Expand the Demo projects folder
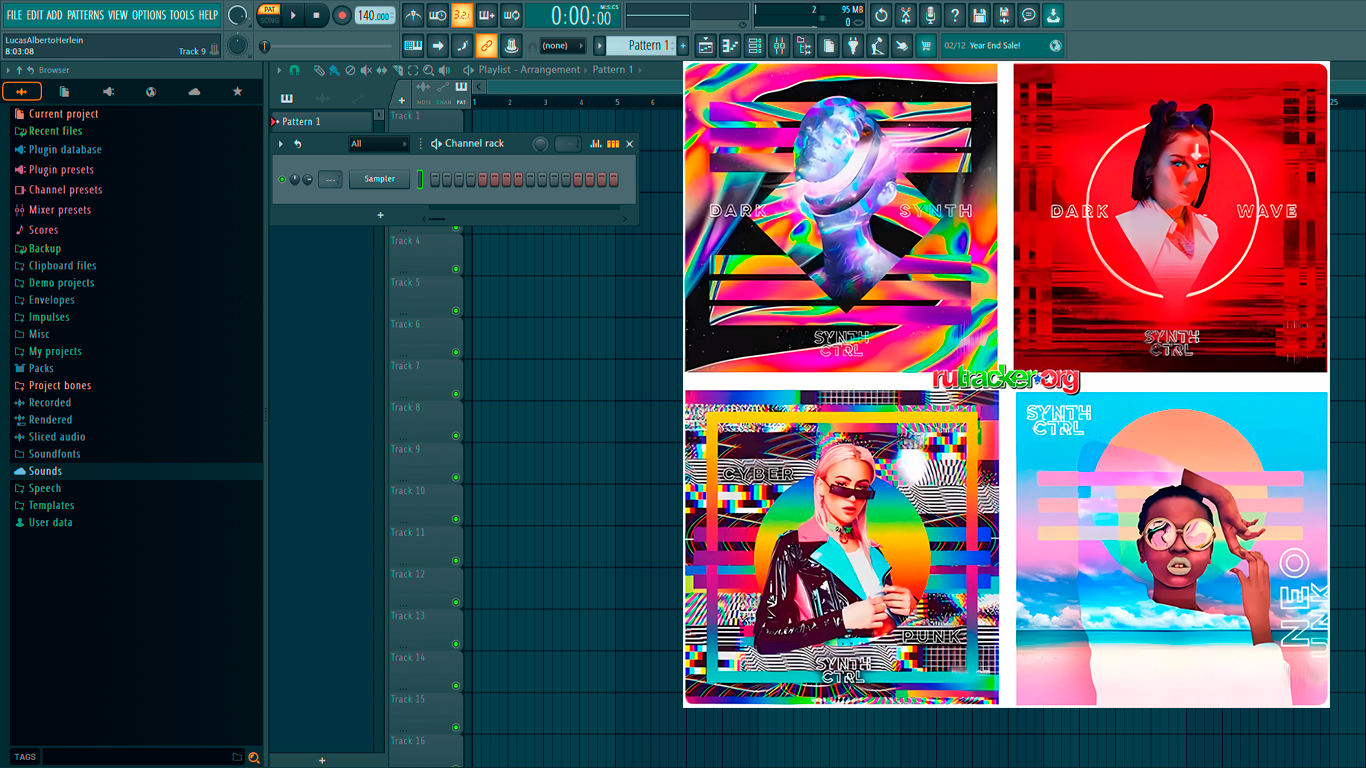Screen dimensions: 1366x768 (x=61, y=283)
